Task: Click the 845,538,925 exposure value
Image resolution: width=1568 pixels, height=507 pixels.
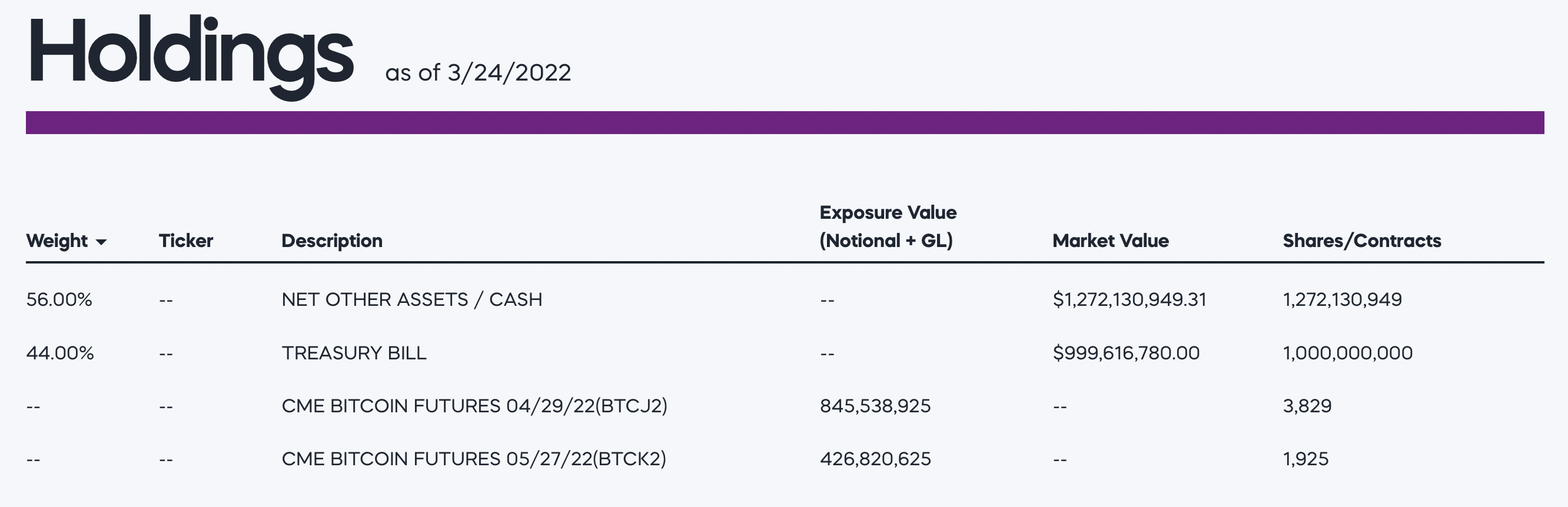Action: point(875,405)
